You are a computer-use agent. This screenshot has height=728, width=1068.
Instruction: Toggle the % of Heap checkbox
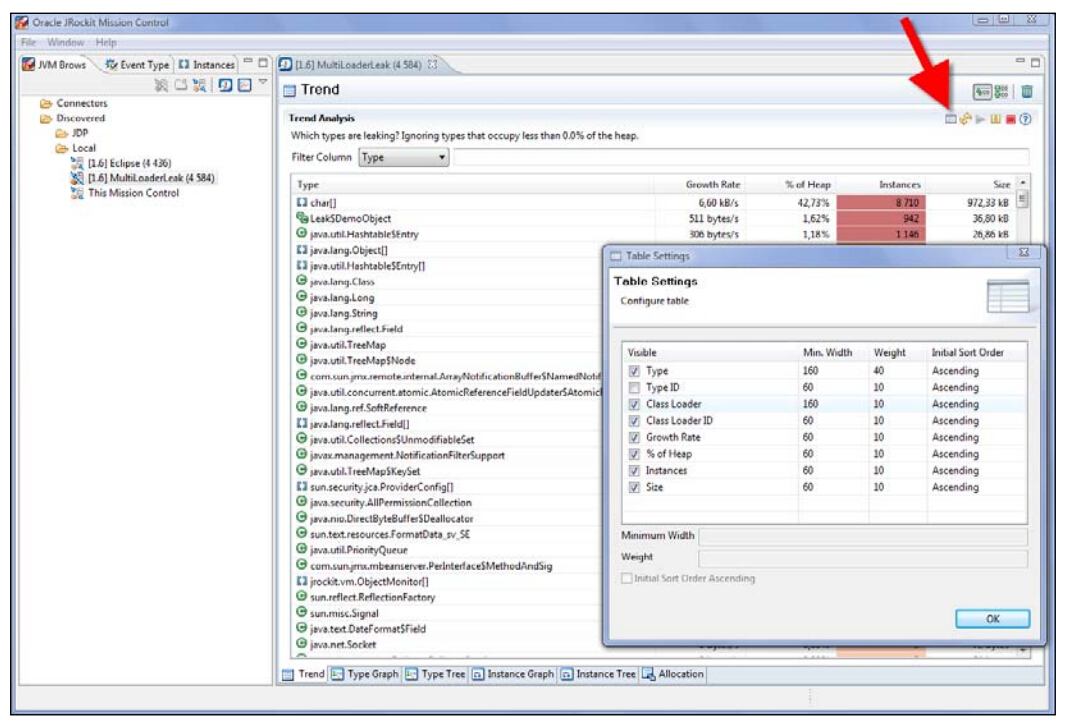coord(634,454)
